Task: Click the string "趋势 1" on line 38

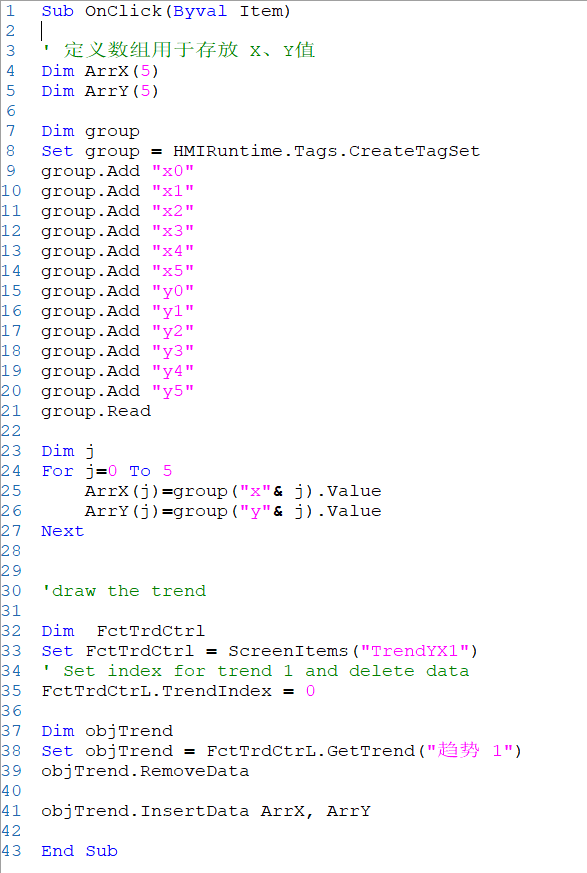Action: [x=469, y=751]
